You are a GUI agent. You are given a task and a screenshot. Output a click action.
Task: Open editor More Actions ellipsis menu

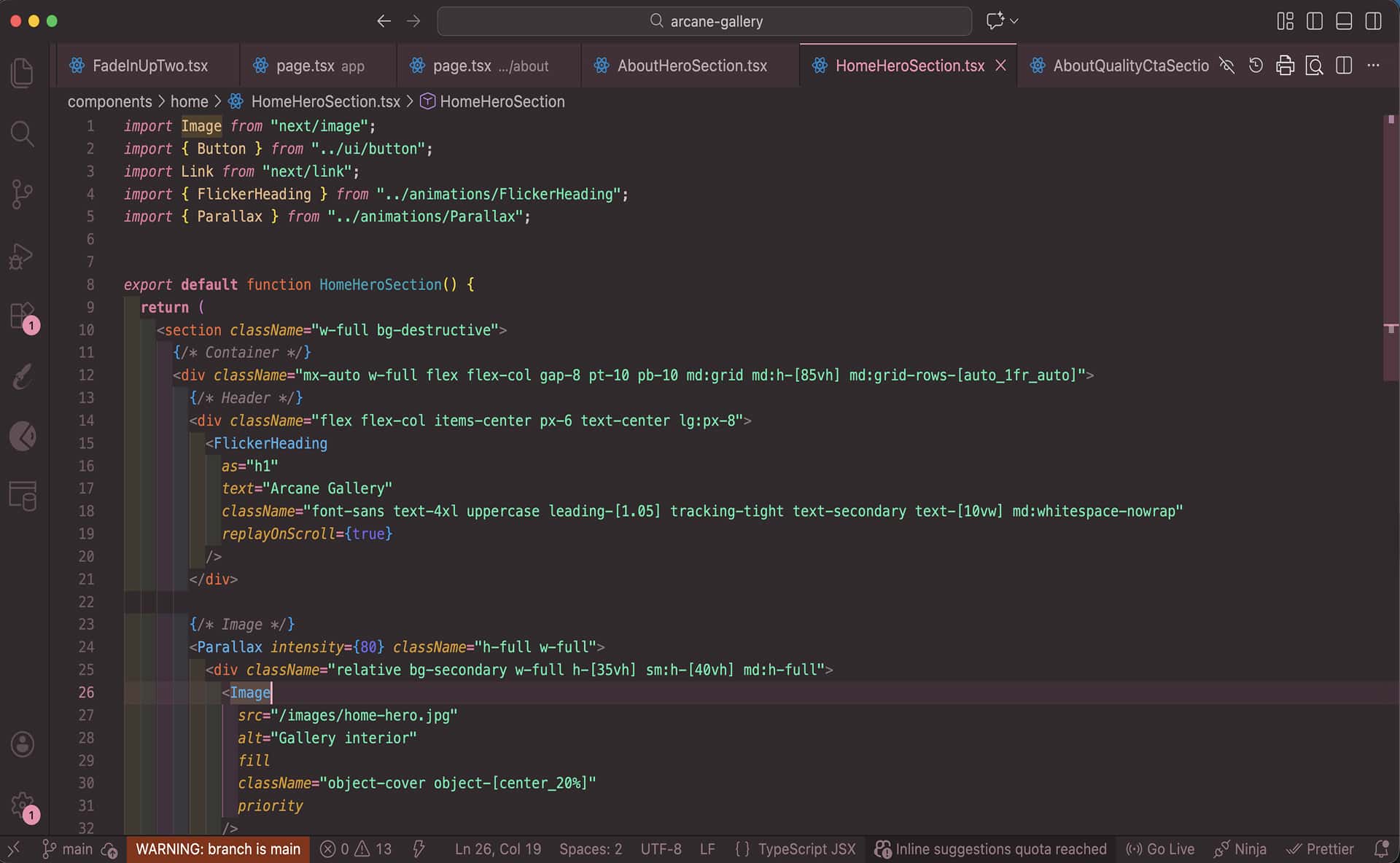[x=1374, y=66]
